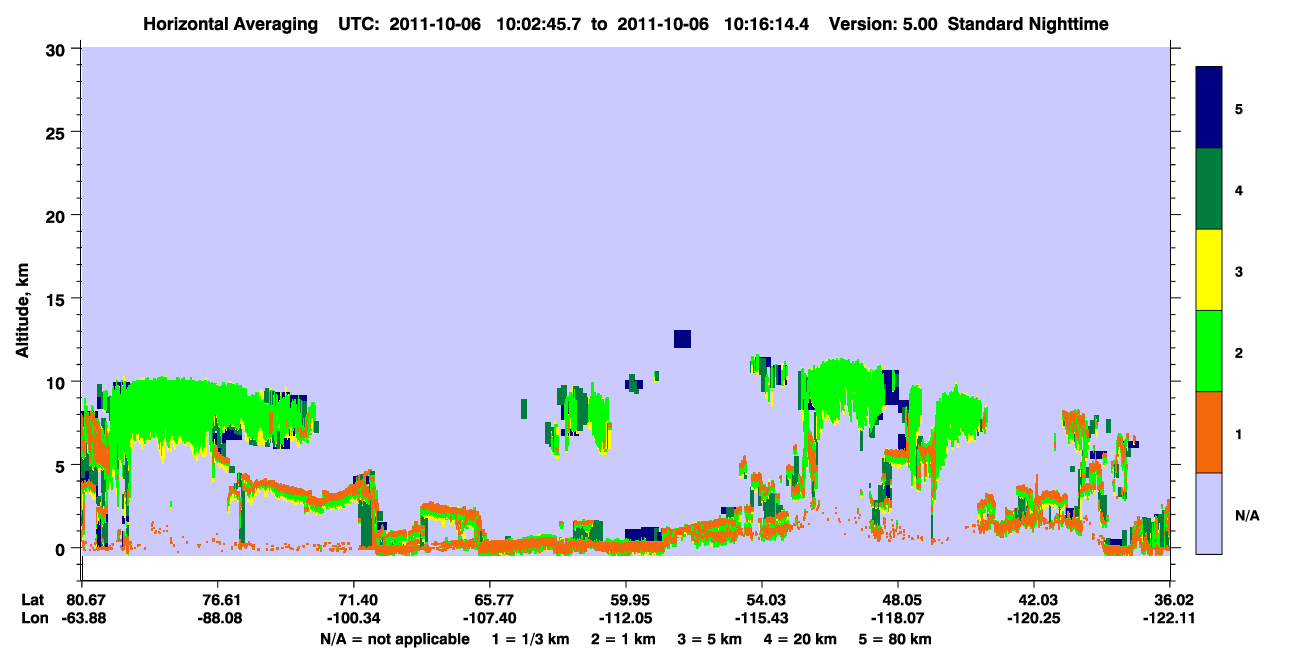Click the yellow colorbar segment labeled 3
This screenshot has width=1300, height=667.
click(1209, 270)
